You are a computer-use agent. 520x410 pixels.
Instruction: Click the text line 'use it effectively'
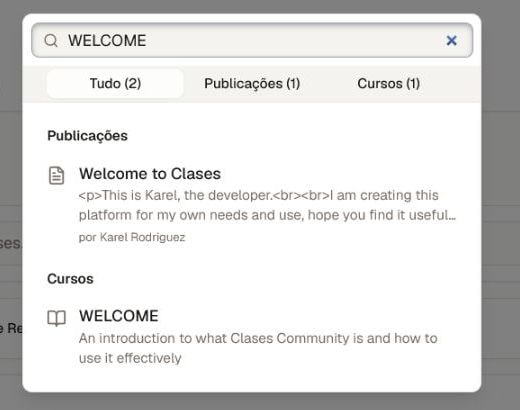(x=130, y=358)
